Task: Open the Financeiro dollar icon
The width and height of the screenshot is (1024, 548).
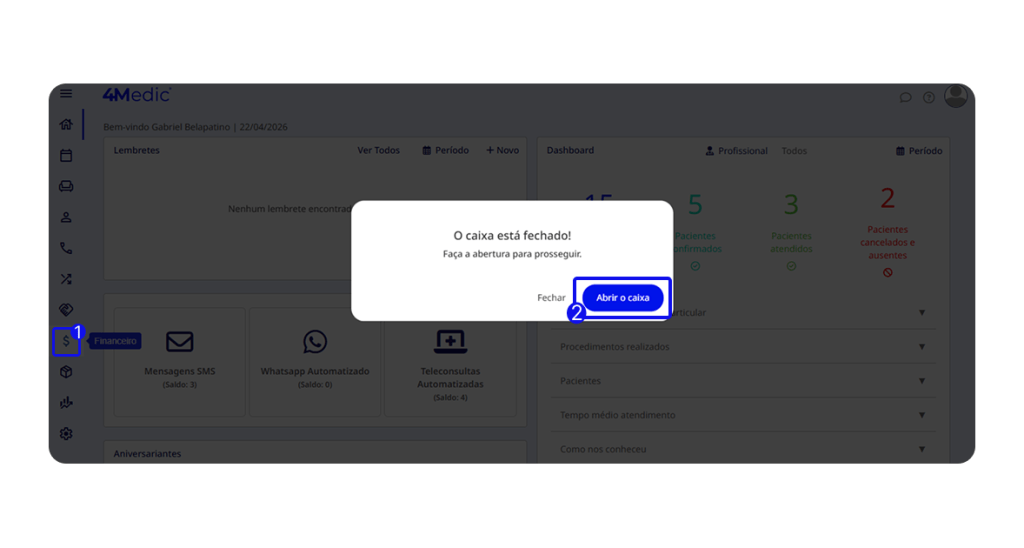Action: click(66, 341)
